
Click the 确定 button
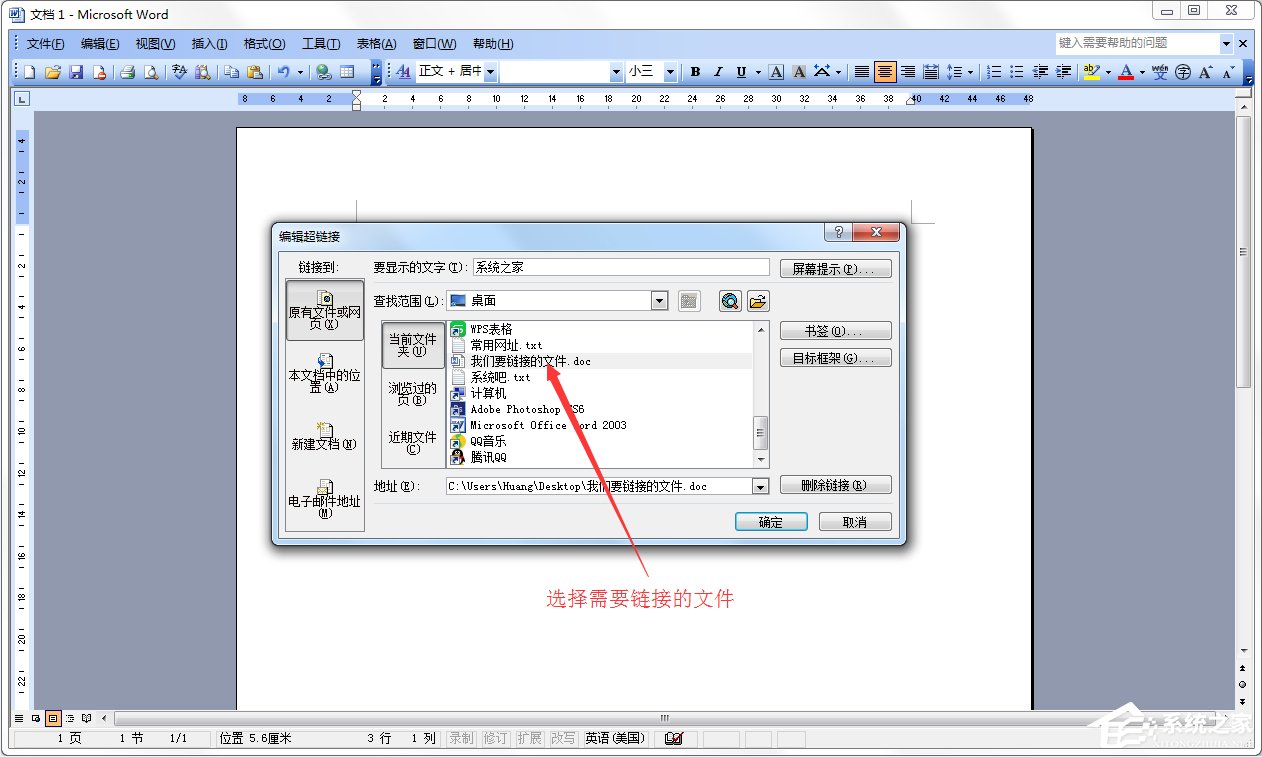coord(770,522)
